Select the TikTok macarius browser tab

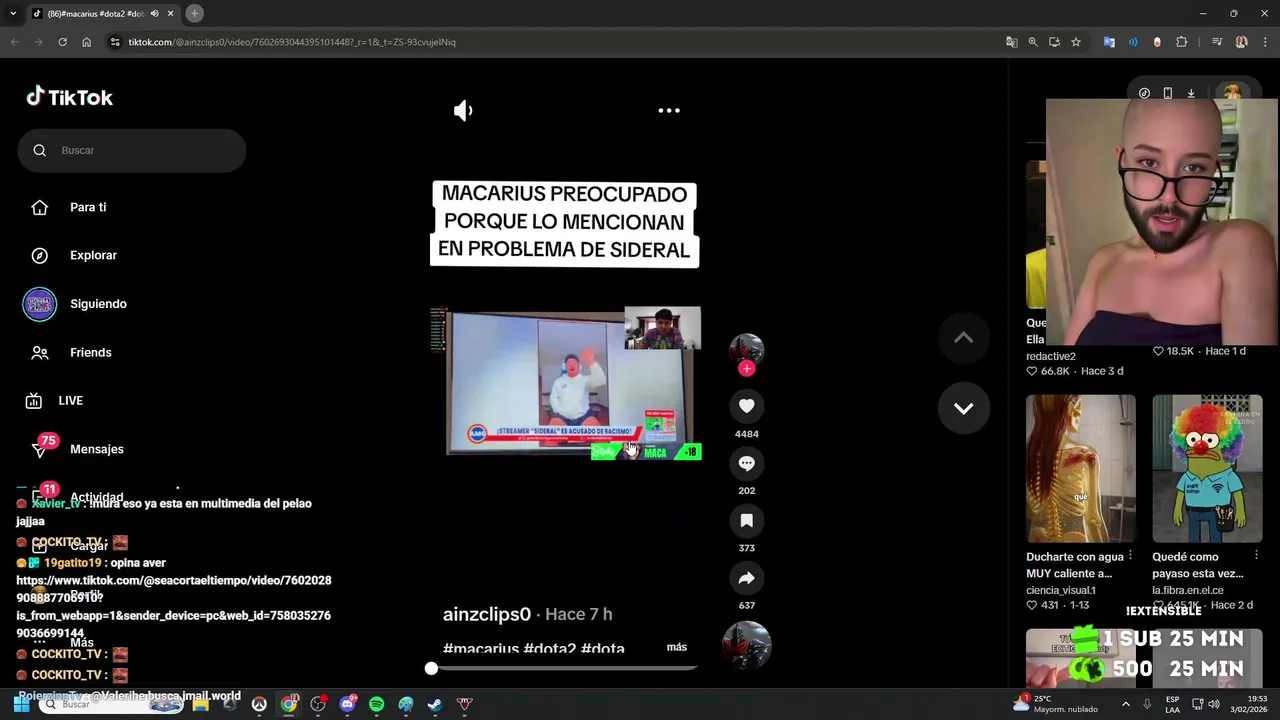click(102, 13)
